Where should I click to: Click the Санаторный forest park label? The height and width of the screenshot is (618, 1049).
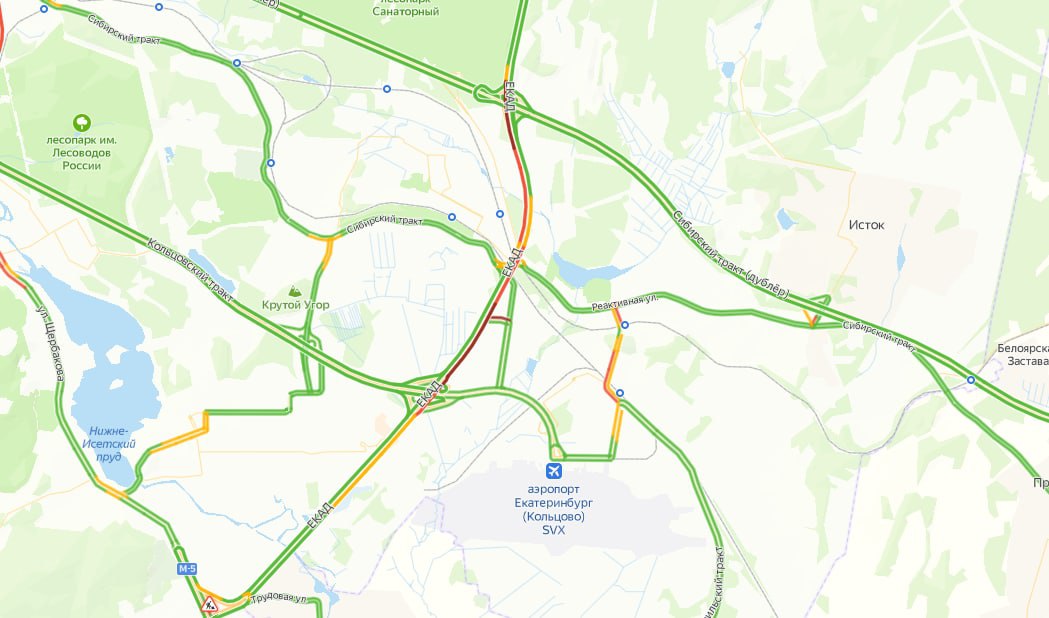point(405,7)
